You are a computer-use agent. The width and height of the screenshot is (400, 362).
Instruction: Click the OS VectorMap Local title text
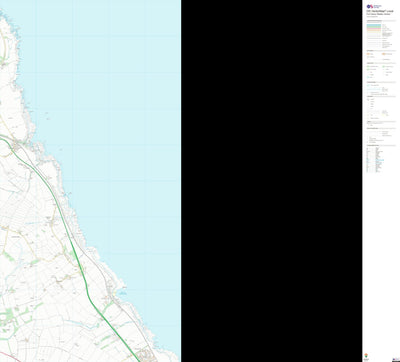[x=380, y=11]
